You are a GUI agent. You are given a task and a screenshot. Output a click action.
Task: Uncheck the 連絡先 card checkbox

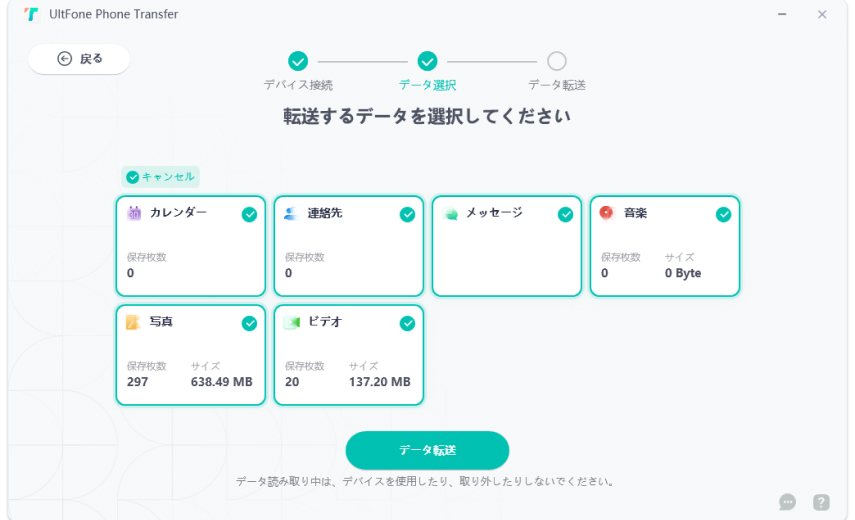click(x=407, y=214)
